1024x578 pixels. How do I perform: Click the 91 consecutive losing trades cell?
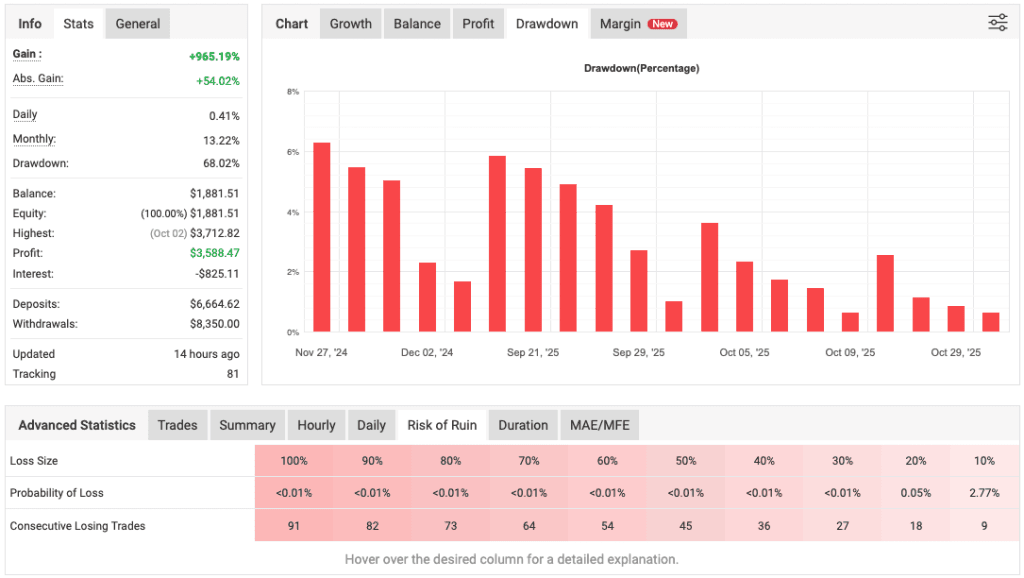click(x=294, y=526)
